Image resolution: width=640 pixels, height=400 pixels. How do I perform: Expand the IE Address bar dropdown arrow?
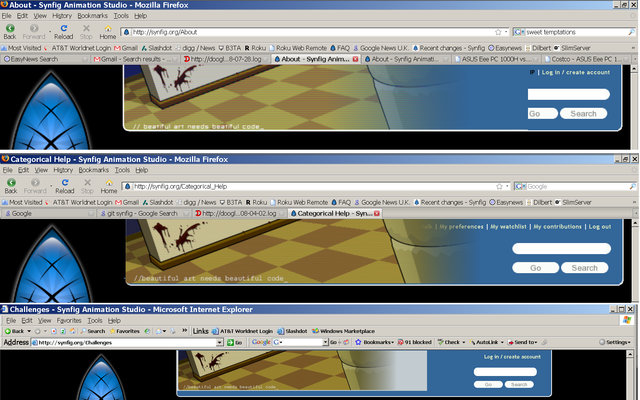click(220, 342)
